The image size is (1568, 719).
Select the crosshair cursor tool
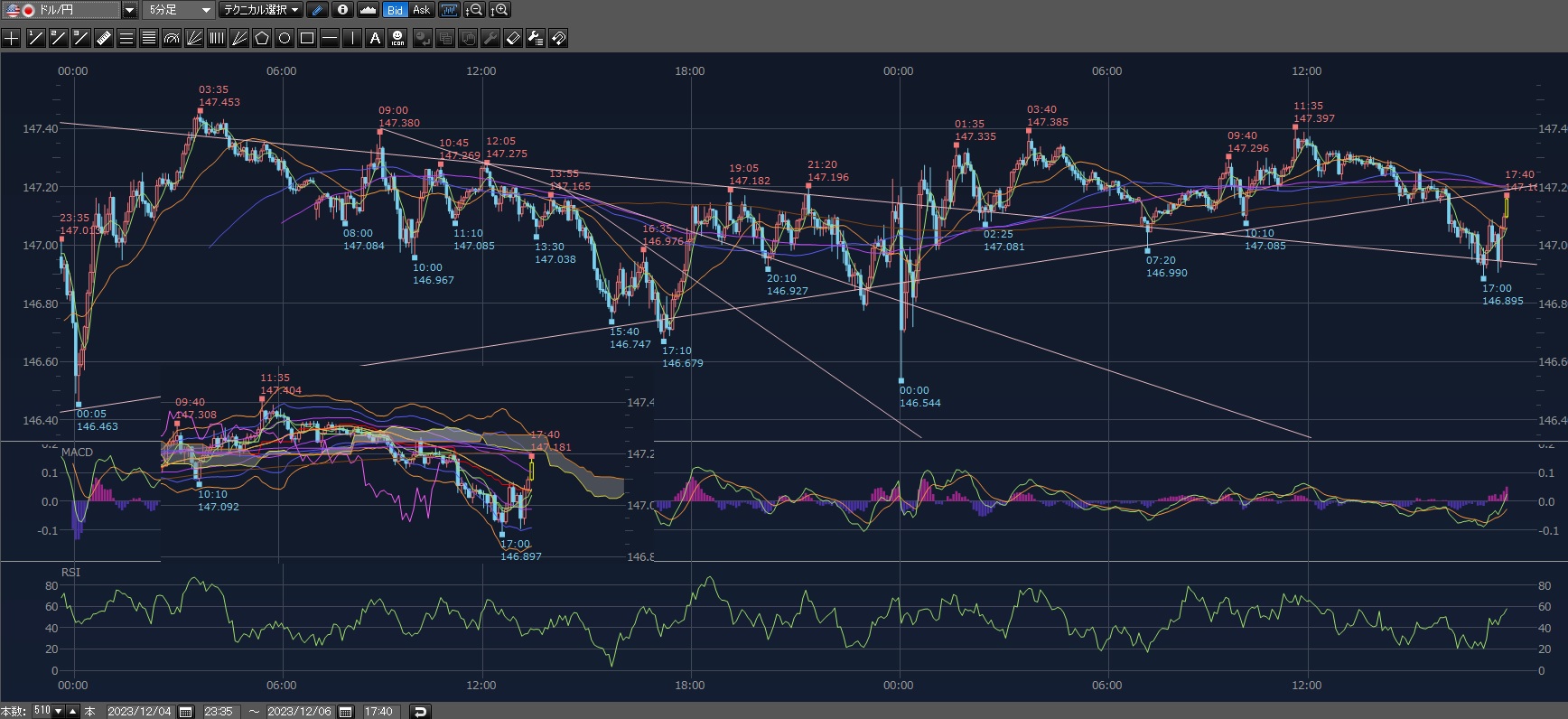pyautogui.click(x=12, y=38)
